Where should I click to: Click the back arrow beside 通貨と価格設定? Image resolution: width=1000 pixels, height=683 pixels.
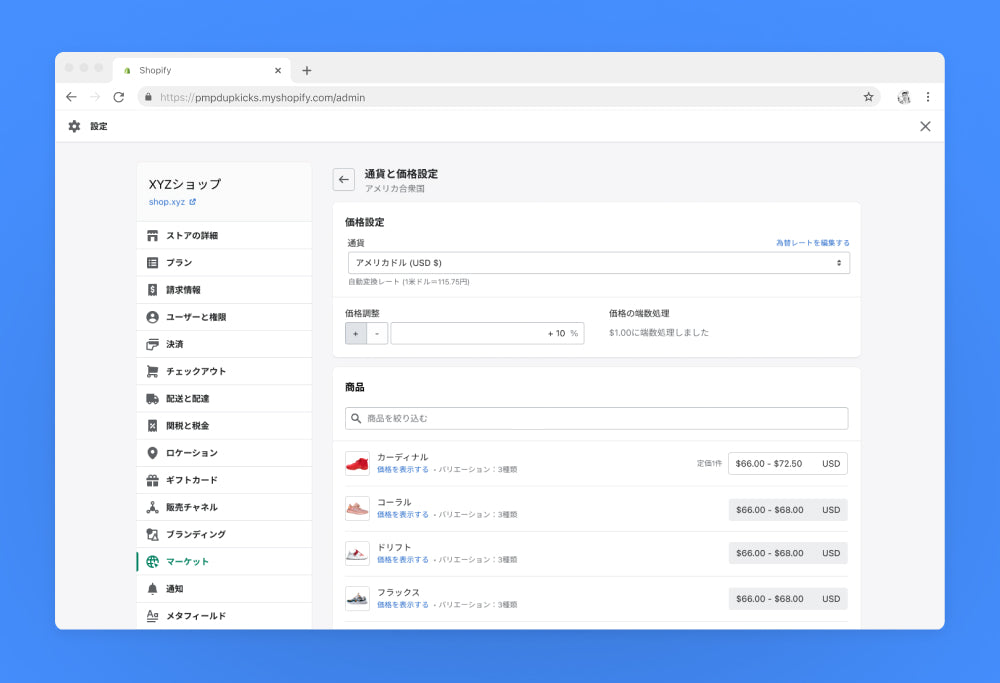coord(344,180)
